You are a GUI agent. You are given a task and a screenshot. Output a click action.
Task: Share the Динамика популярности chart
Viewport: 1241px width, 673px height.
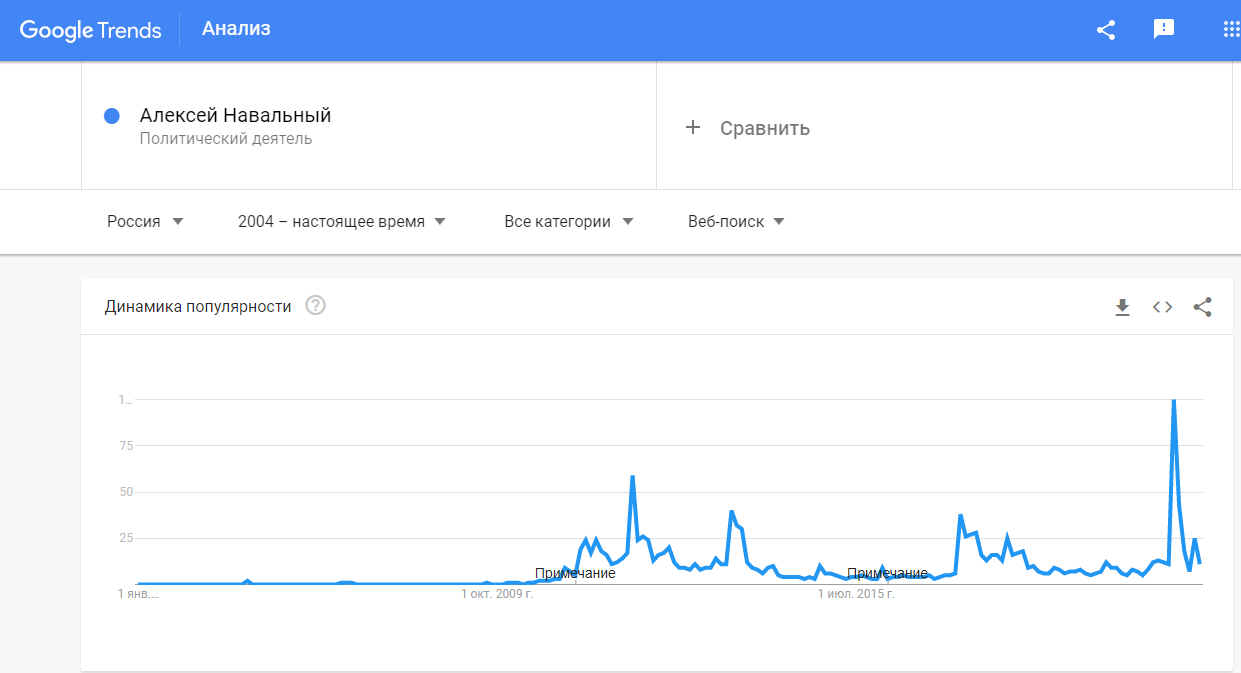(x=1203, y=307)
